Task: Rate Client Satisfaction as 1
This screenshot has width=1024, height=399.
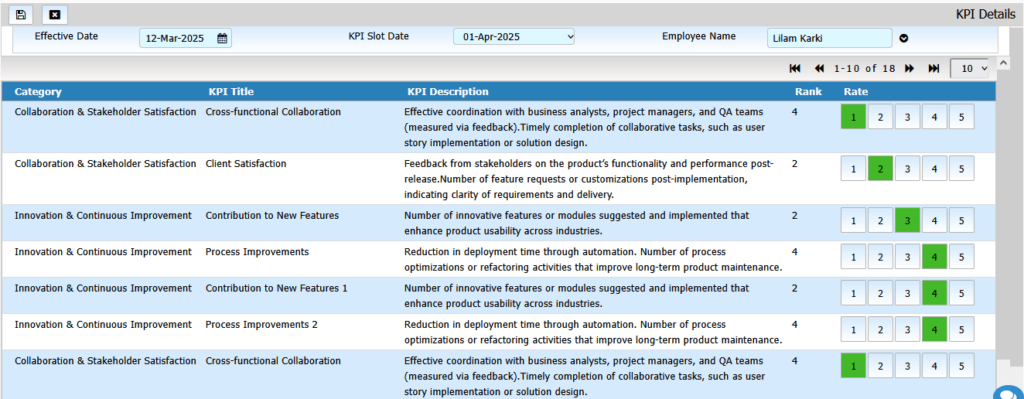Action: click(x=854, y=168)
